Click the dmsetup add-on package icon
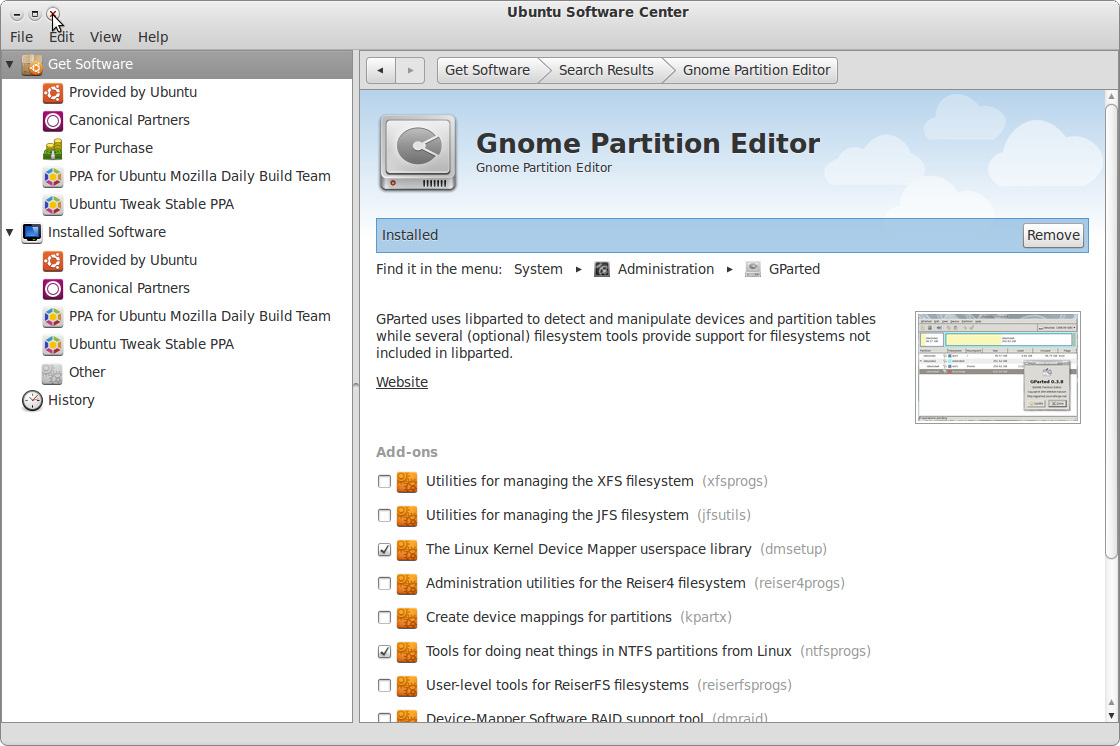Viewport: 1120px width, 746px height. 407,549
